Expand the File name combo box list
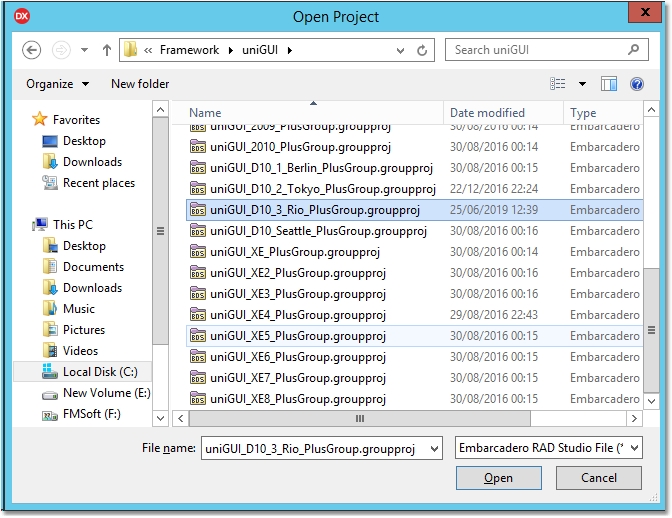Screen dimensions: 672x518 point(434,449)
